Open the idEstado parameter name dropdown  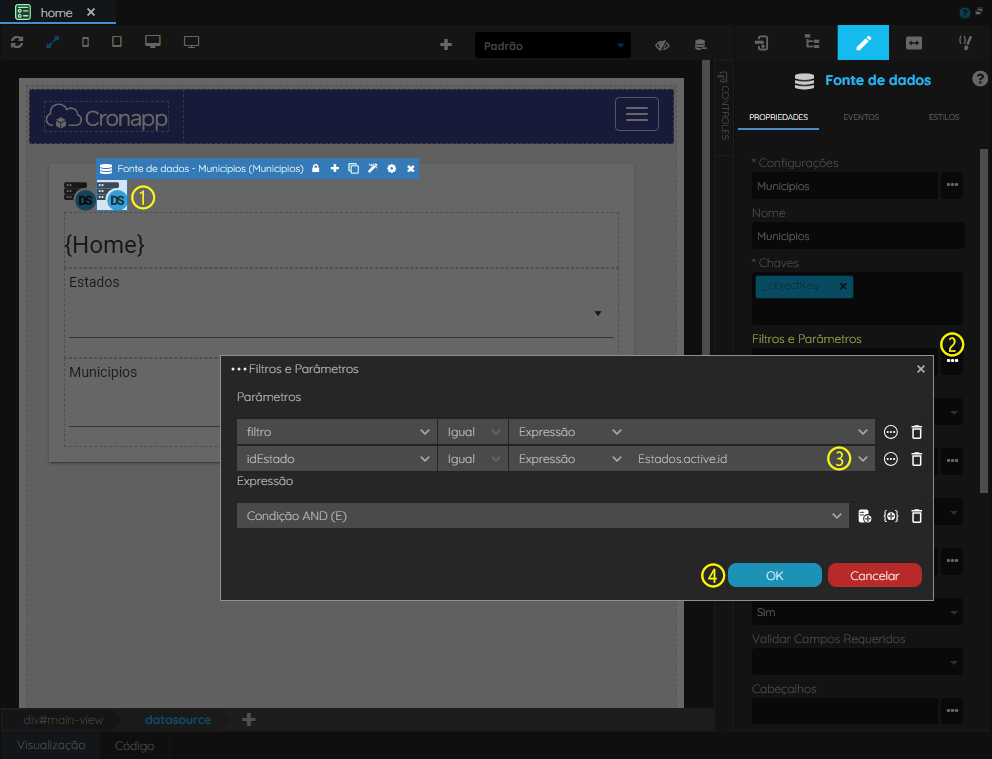pos(337,459)
